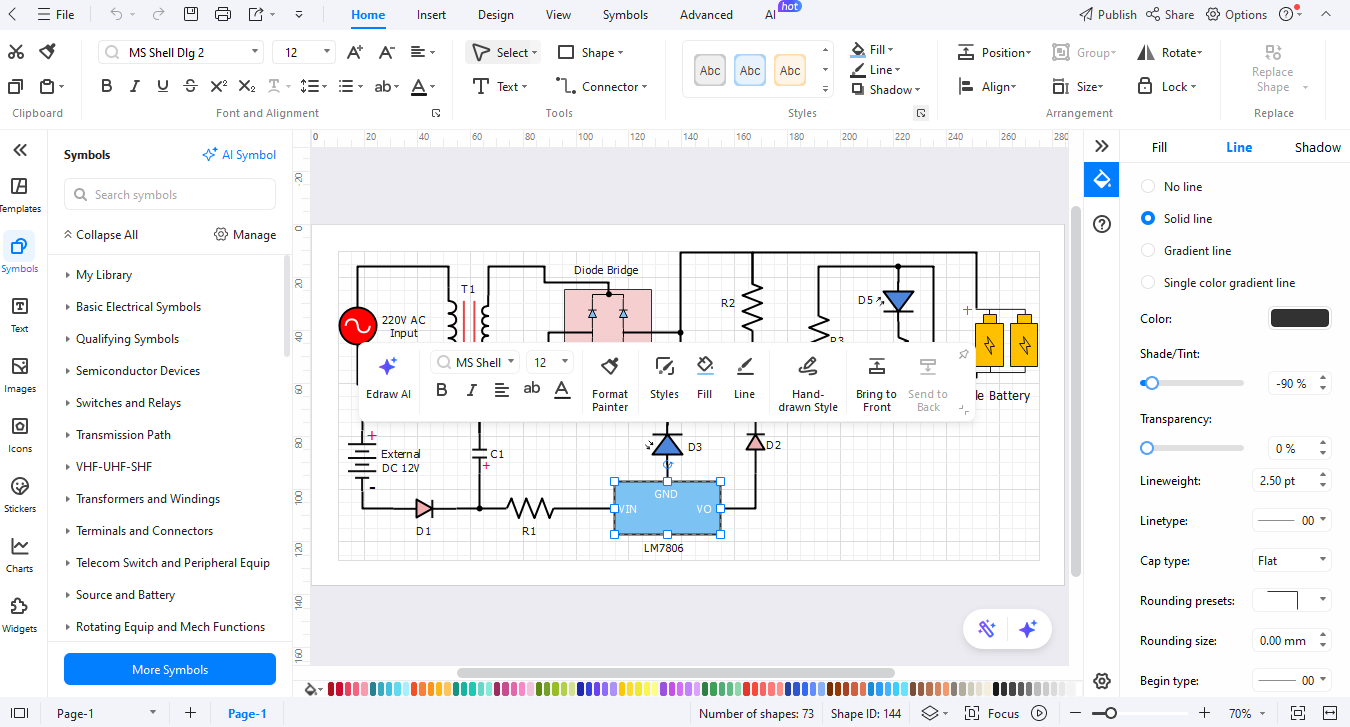The width and height of the screenshot is (1350, 727).
Task: Toggle Italic in the ribbon
Action: click(x=135, y=87)
